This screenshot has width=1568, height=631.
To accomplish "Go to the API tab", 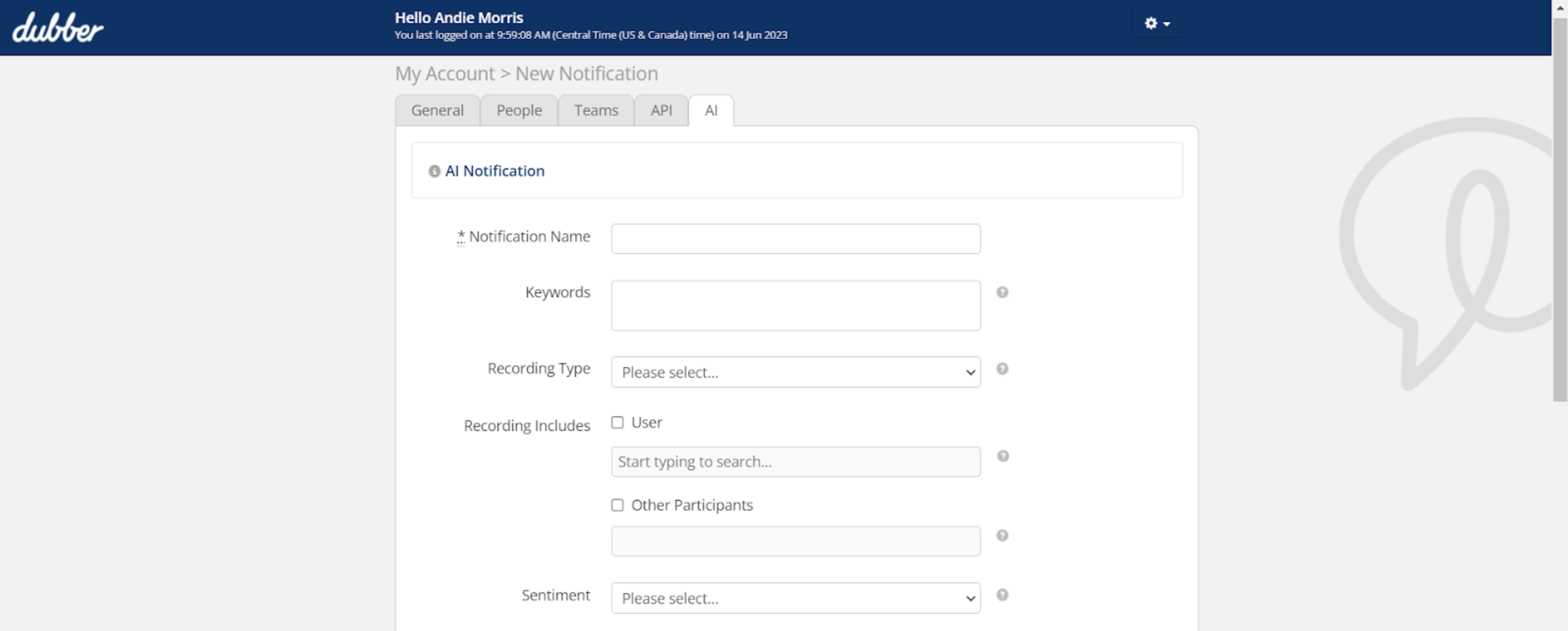I will 661,111.
